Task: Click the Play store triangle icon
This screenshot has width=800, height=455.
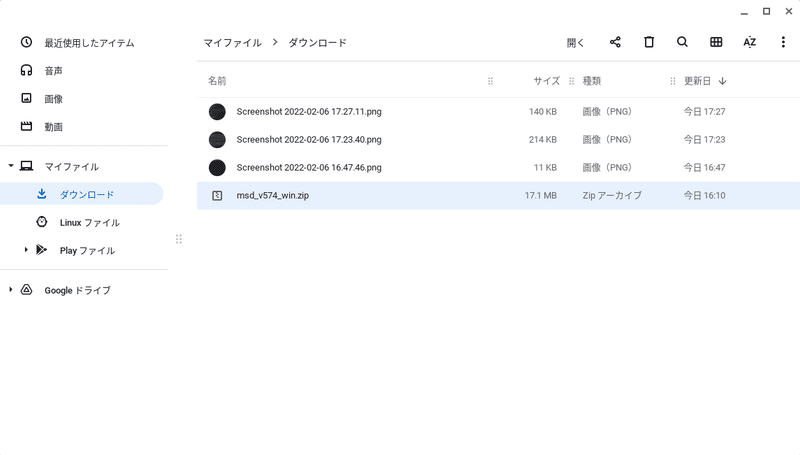Action: [x=42, y=249]
